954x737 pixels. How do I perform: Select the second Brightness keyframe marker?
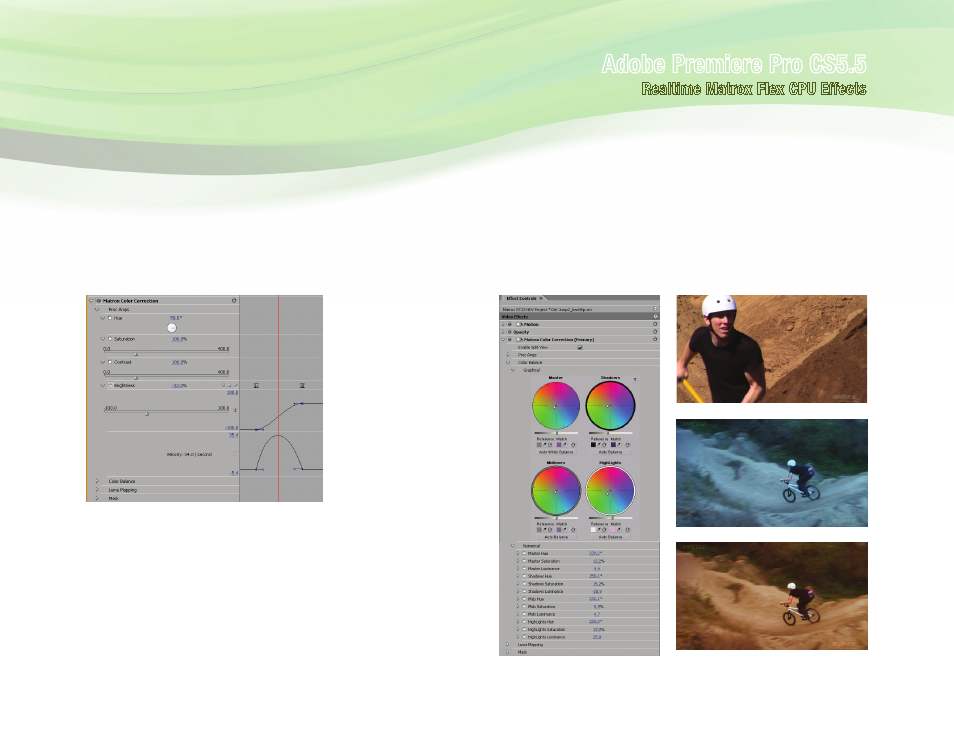click(x=302, y=385)
